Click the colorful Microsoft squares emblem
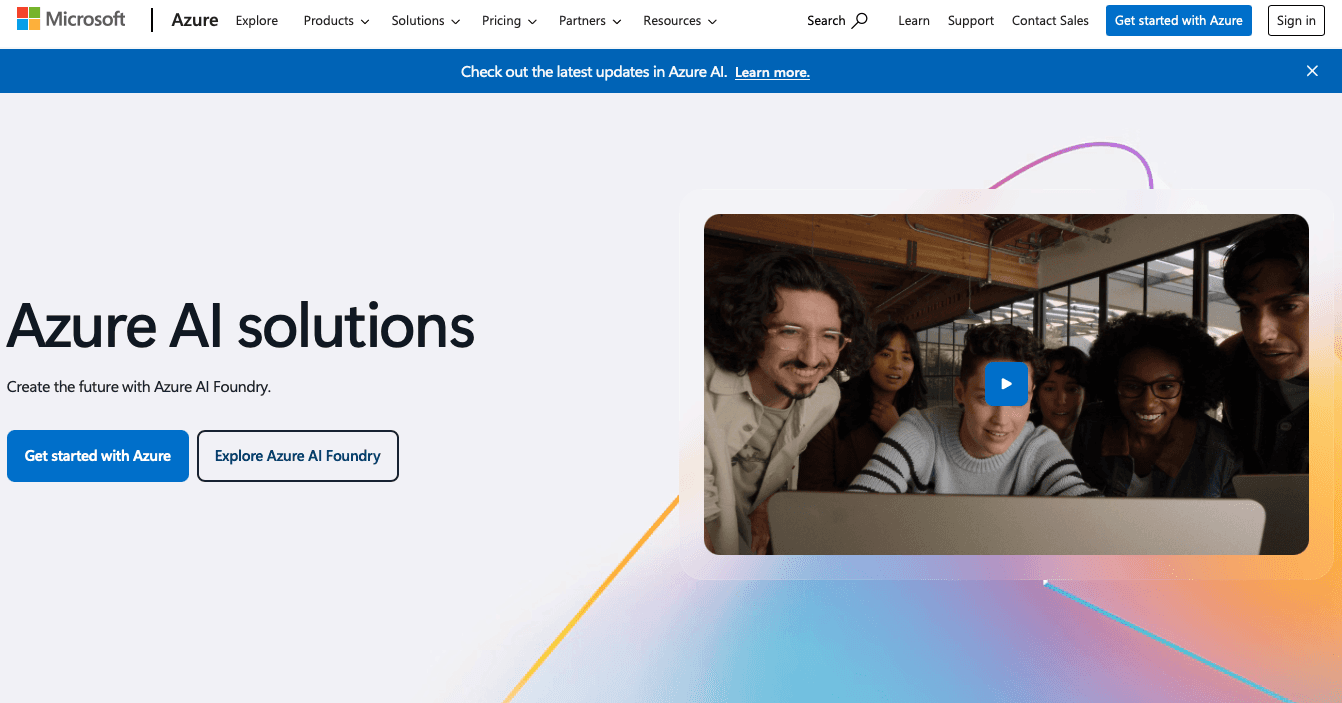Image resolution: width=1342 pixels, height=703 pixels. [29, 17]
